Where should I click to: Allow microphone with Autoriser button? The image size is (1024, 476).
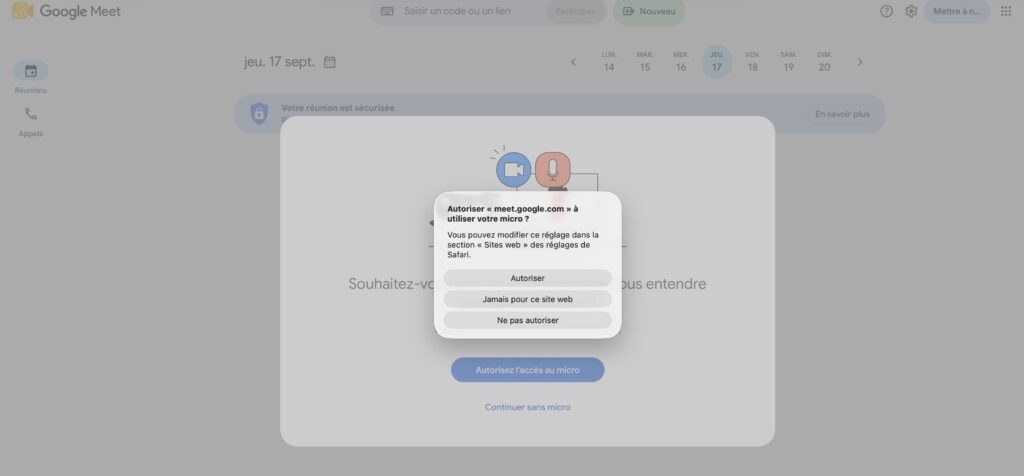528,278
